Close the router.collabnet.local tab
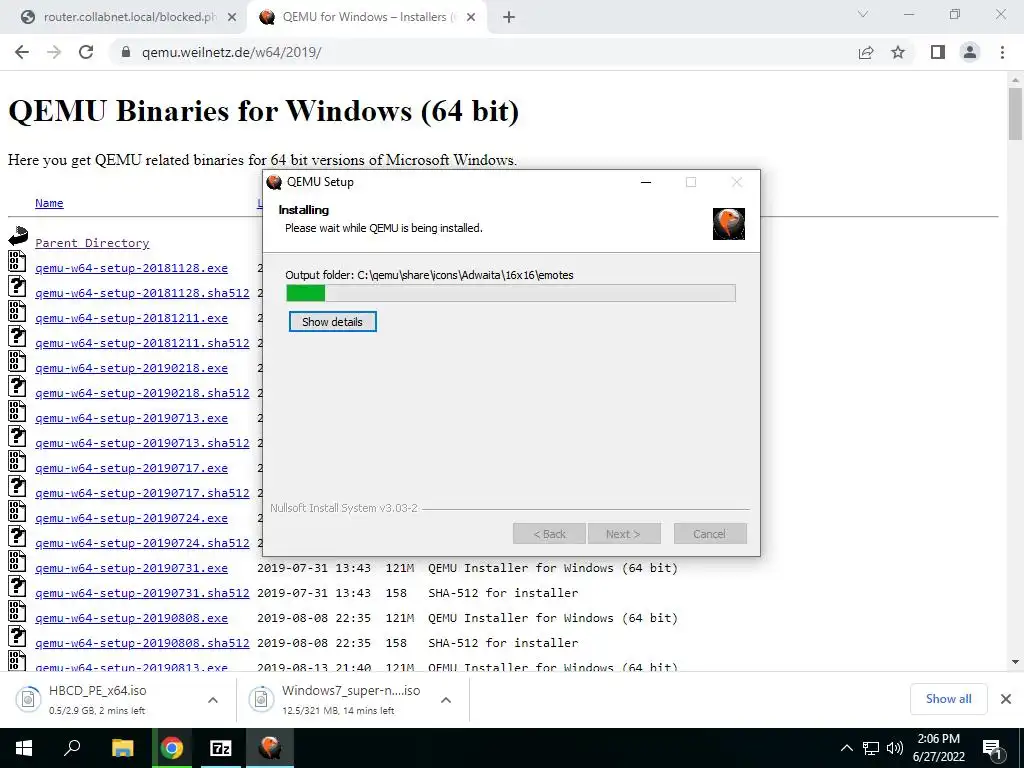 (x=232, y=17)
